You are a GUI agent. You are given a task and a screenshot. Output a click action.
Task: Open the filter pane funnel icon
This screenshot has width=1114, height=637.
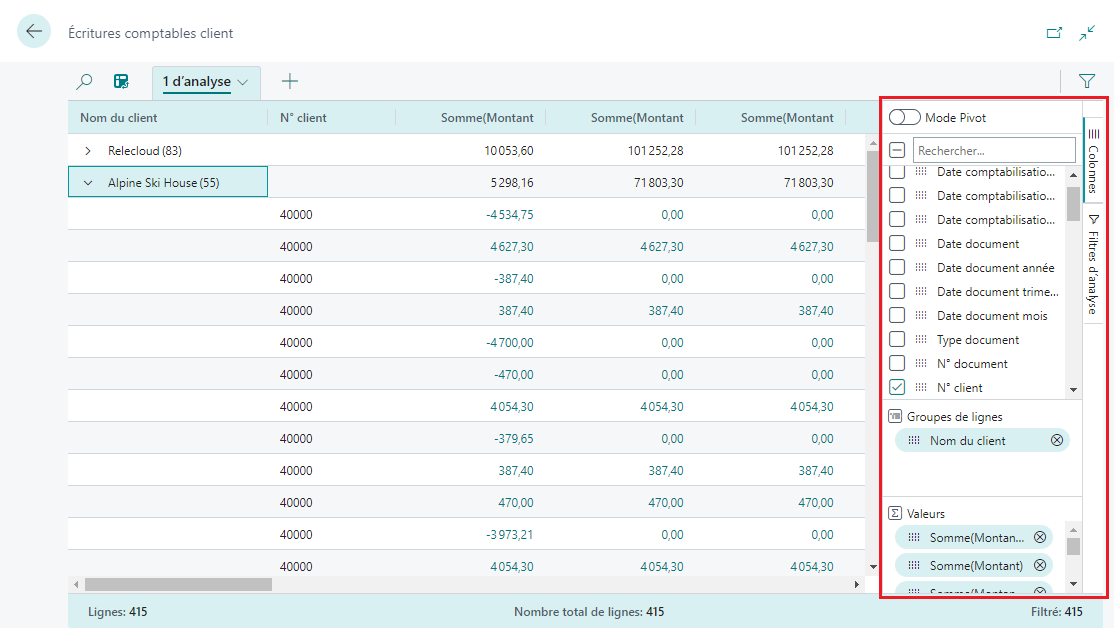tap(1086, 81)
